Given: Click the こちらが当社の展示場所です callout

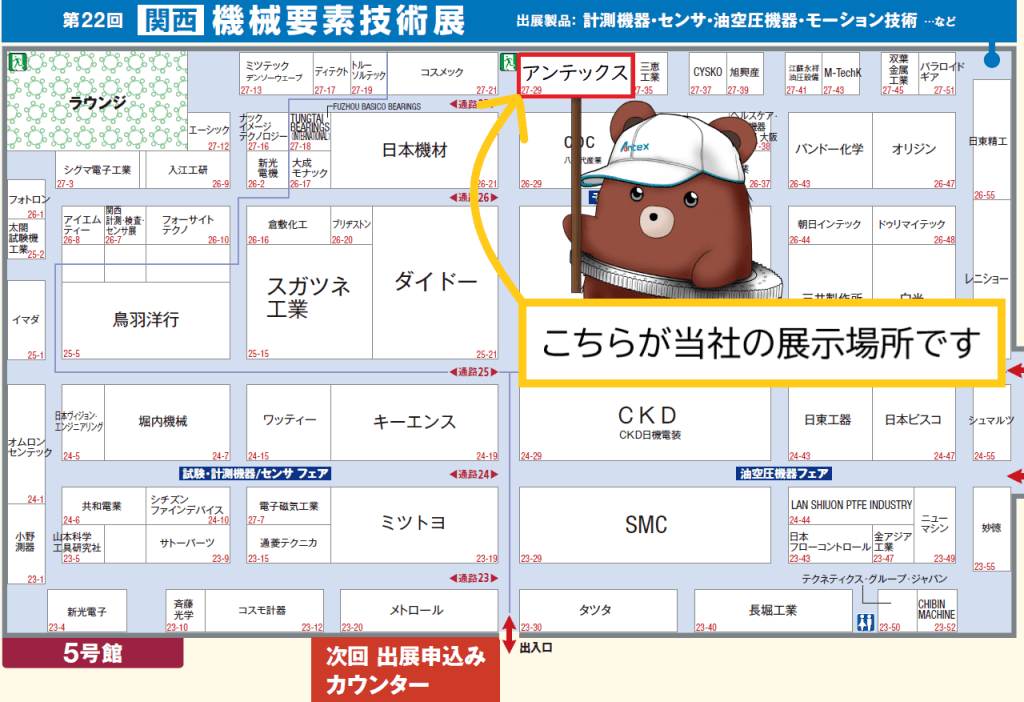Looking at the screenshot, I should pyautogui.click(x=762, y=342).
